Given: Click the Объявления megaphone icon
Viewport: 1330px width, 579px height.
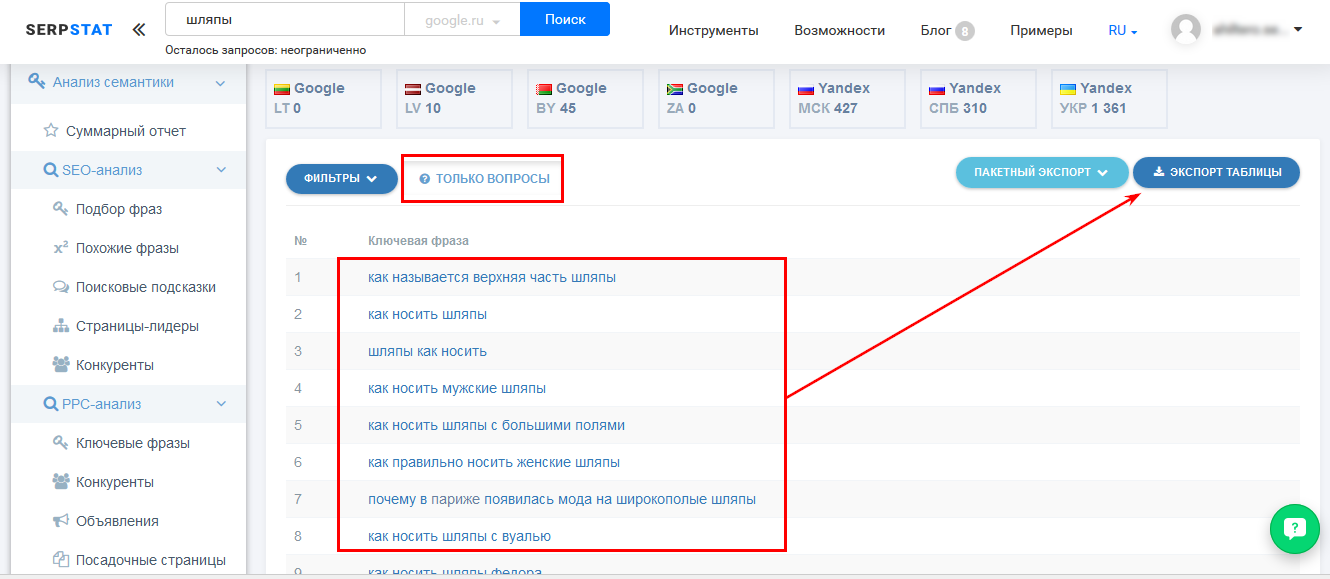Looking at the screenshot, I should click(60, 521).
